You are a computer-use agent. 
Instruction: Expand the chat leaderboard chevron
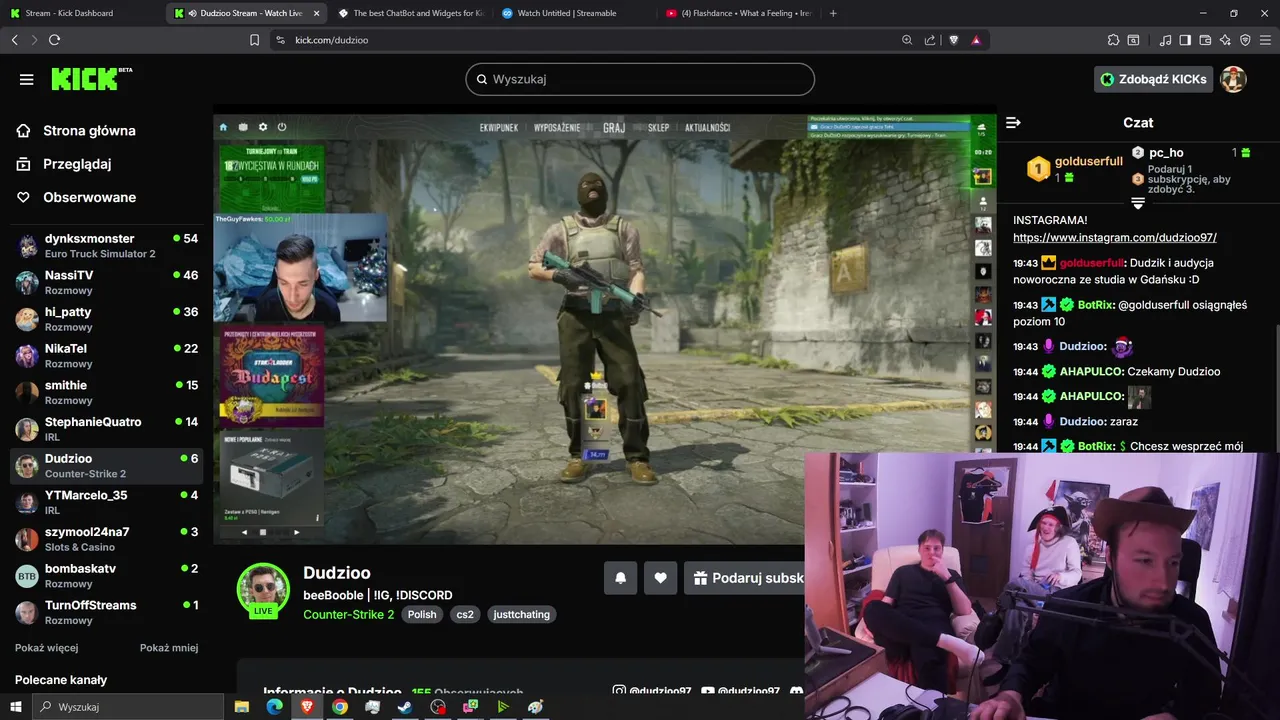pyautogui.click(x=1137, y=203)
